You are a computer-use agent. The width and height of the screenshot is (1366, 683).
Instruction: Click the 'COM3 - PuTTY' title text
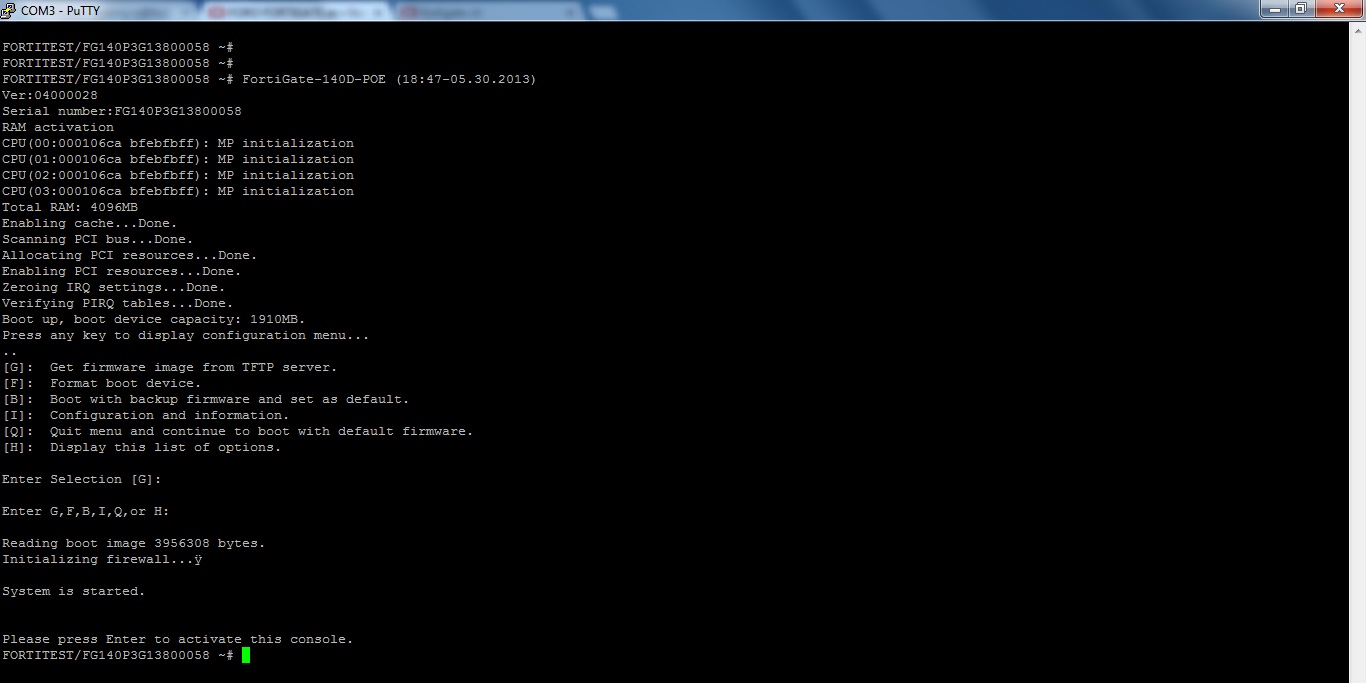pyautogui.click(x=60, y=11)
